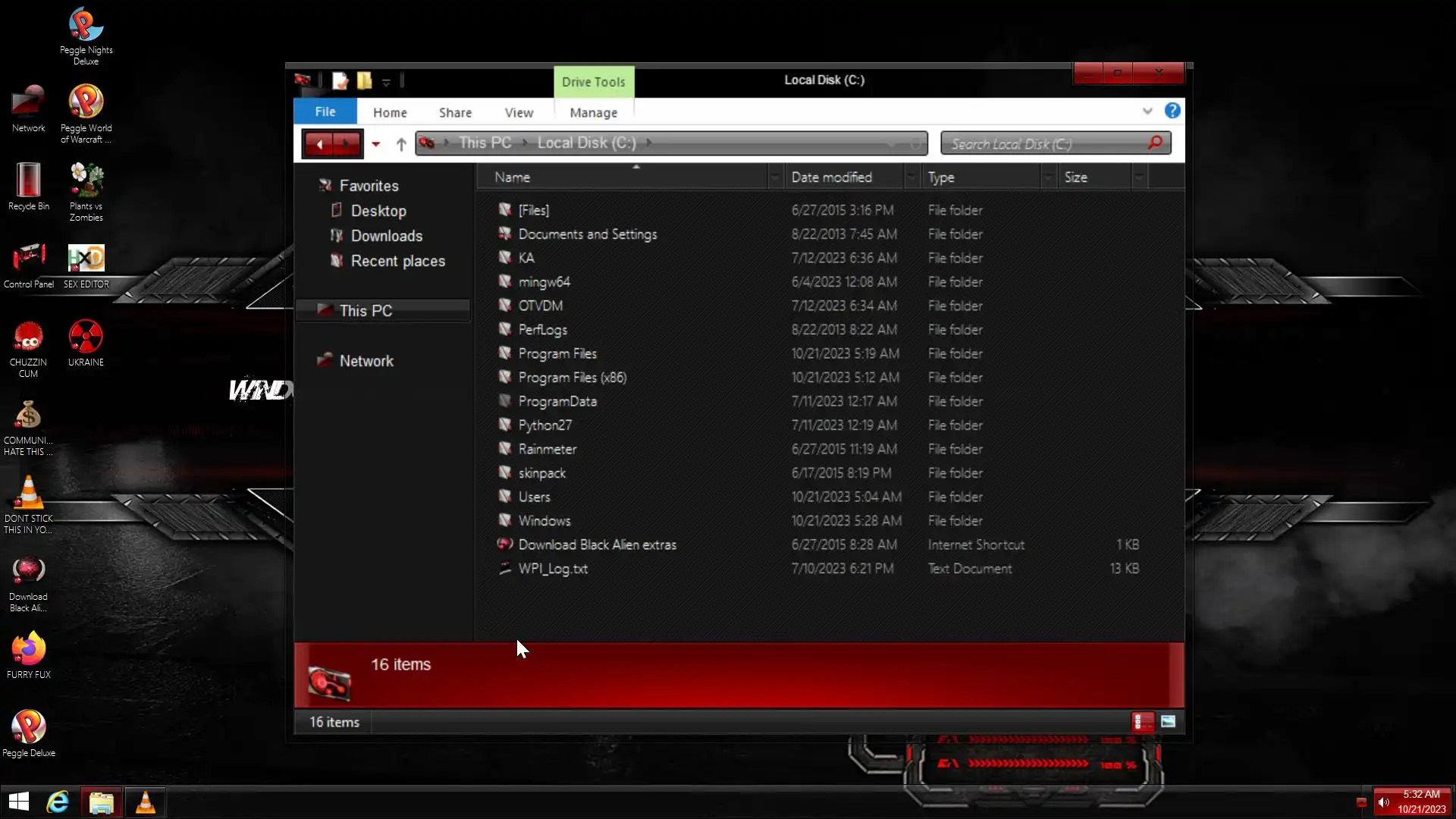Open the Manage drive tools tab
Image resolution: width=1456 pixels, height=819 pixels.
(x=593, y=112)
